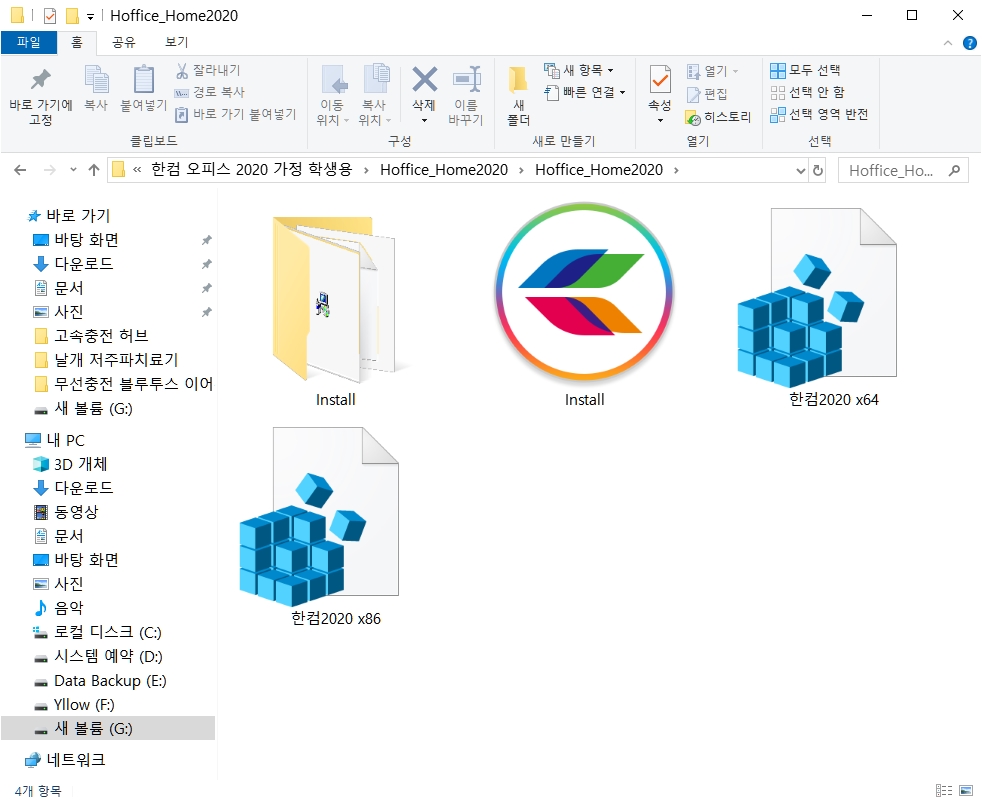
Task: Create new folder with 새 폴더
Action: 518,95
